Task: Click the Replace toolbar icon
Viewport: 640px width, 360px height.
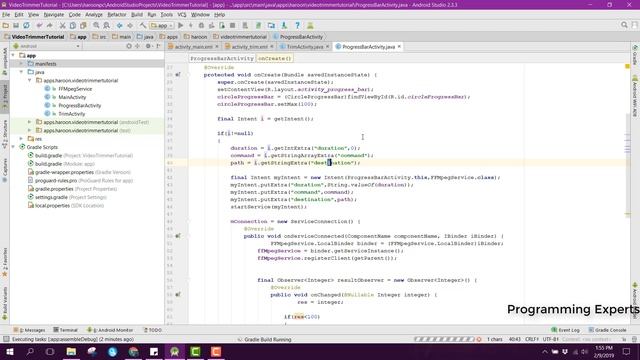Action: (107, 25)
